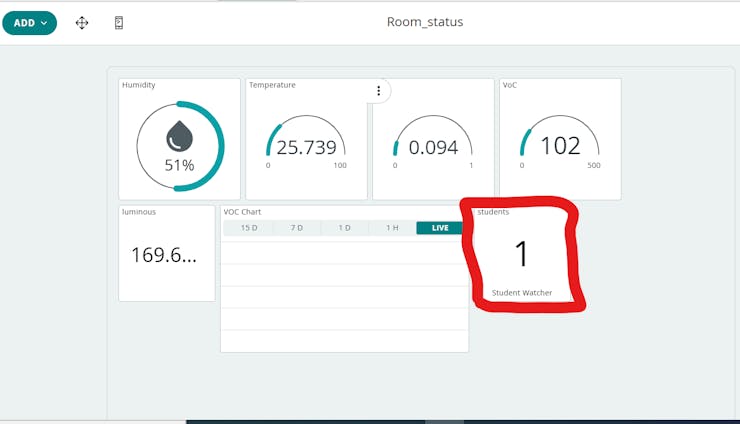The width and height of the screenshot is (740, 424).
Task: Select the gauge showing 0.094
Action: (x=433, y=147)
